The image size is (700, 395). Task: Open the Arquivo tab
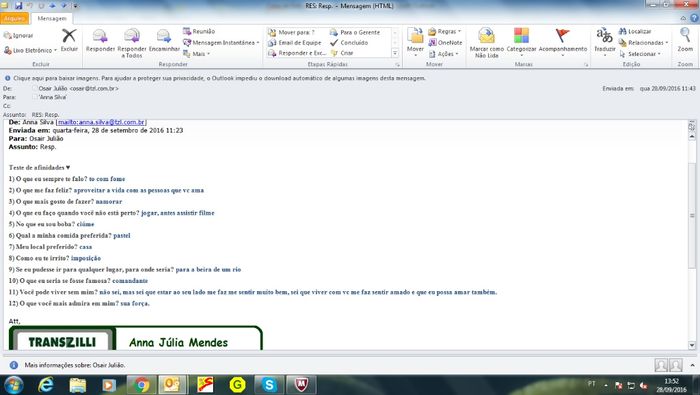point(14,18)
